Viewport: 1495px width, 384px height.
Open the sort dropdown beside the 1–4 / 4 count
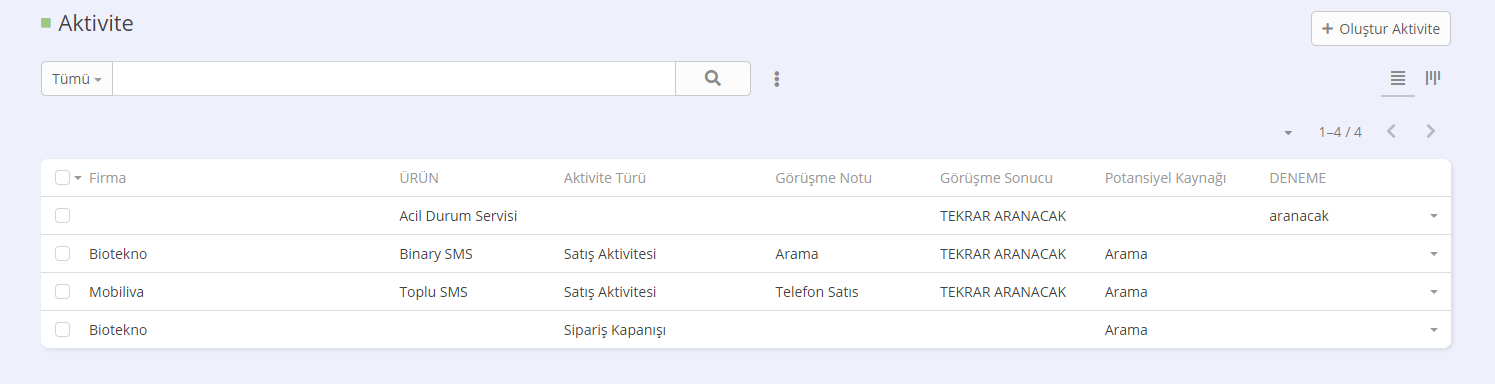[1288, 132]
